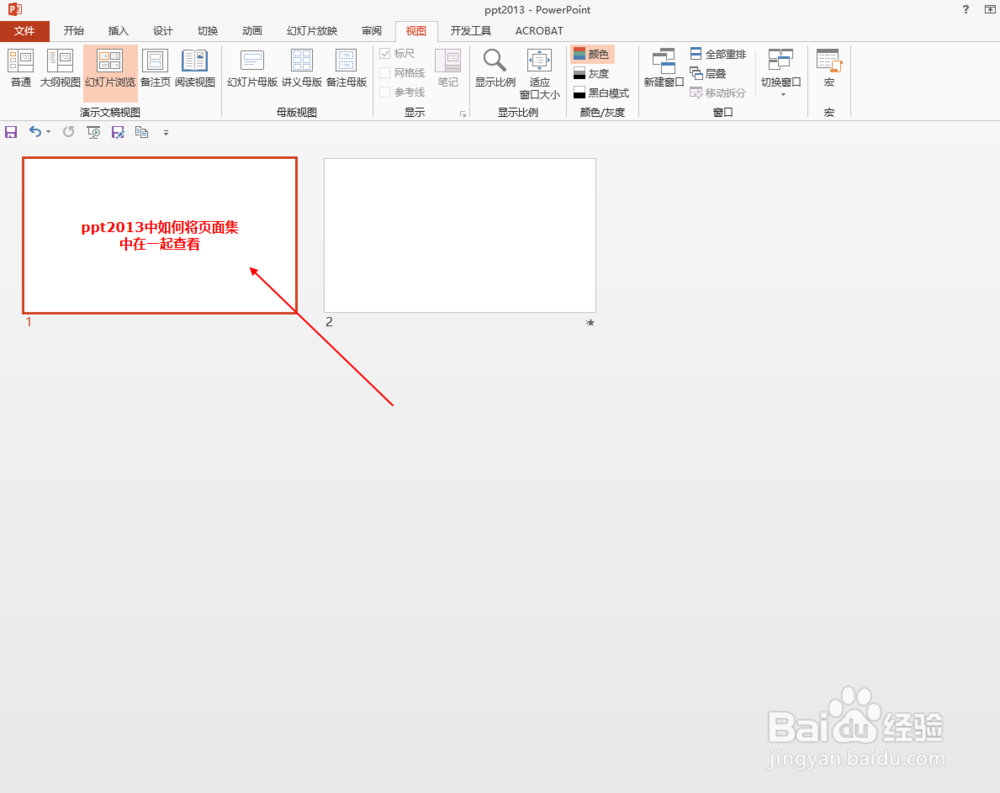Image resolution: width=1000 pixels, height=793 pixels.
Task: Open the Show (显示) group dialog launcher
Action: coord(463,114)
